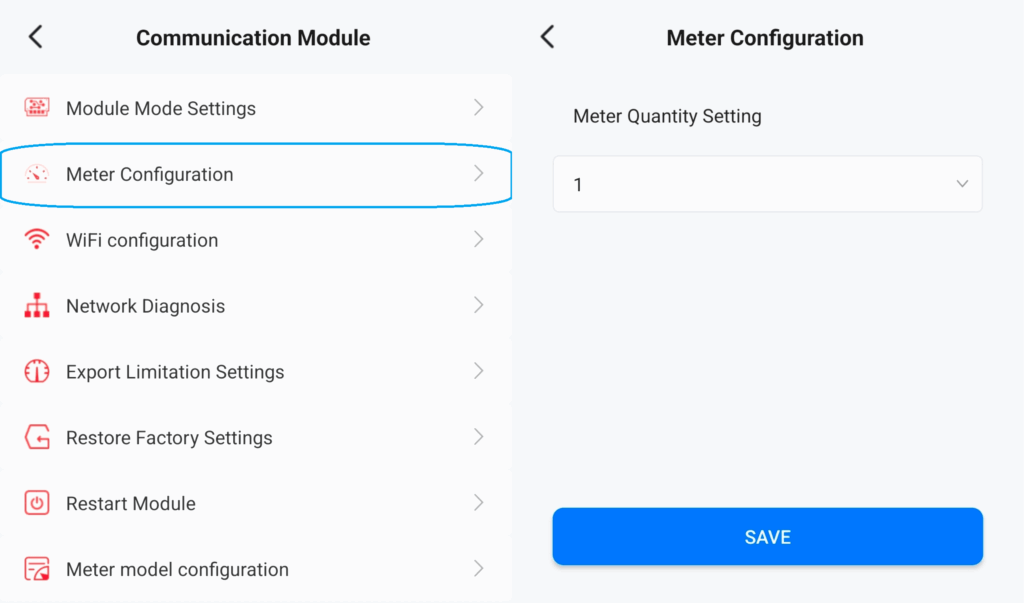Open the Meter Quantity Setting dropdown

click(x=767, y=184)
